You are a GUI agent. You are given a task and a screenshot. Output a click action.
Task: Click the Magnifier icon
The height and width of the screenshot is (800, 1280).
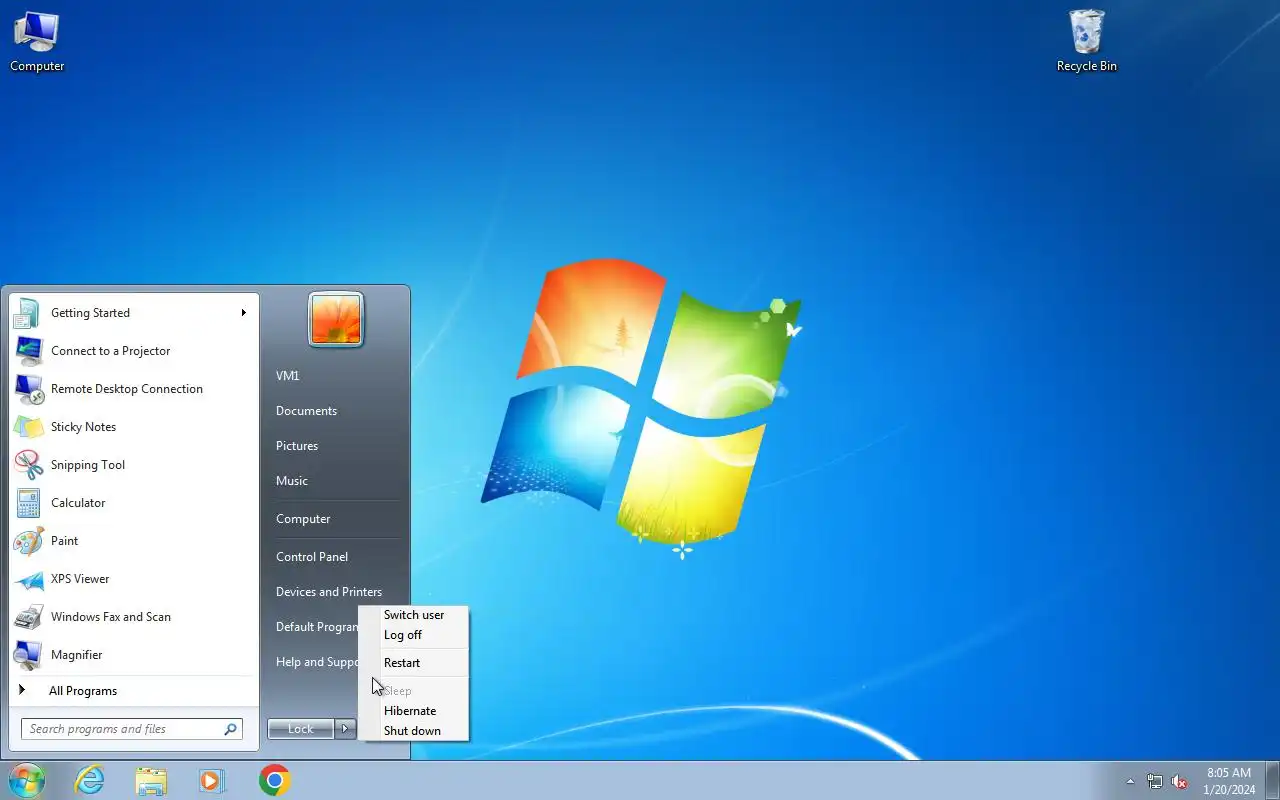coord(28,655)
